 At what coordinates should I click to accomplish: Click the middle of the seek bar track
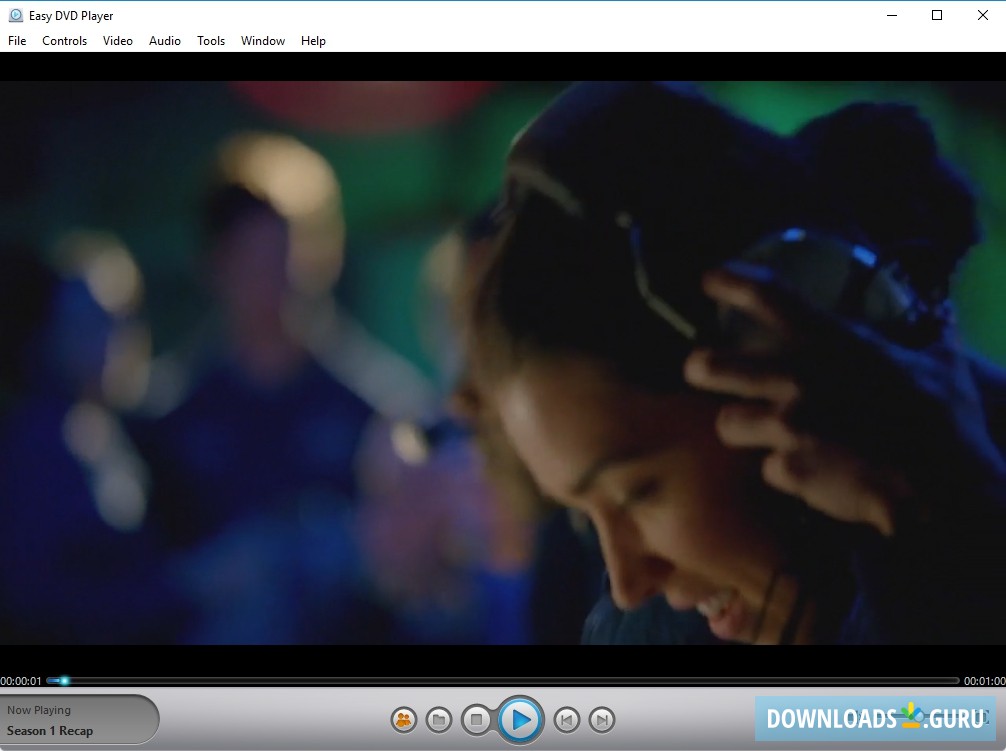pyautogui.click(x=503, y=680)
